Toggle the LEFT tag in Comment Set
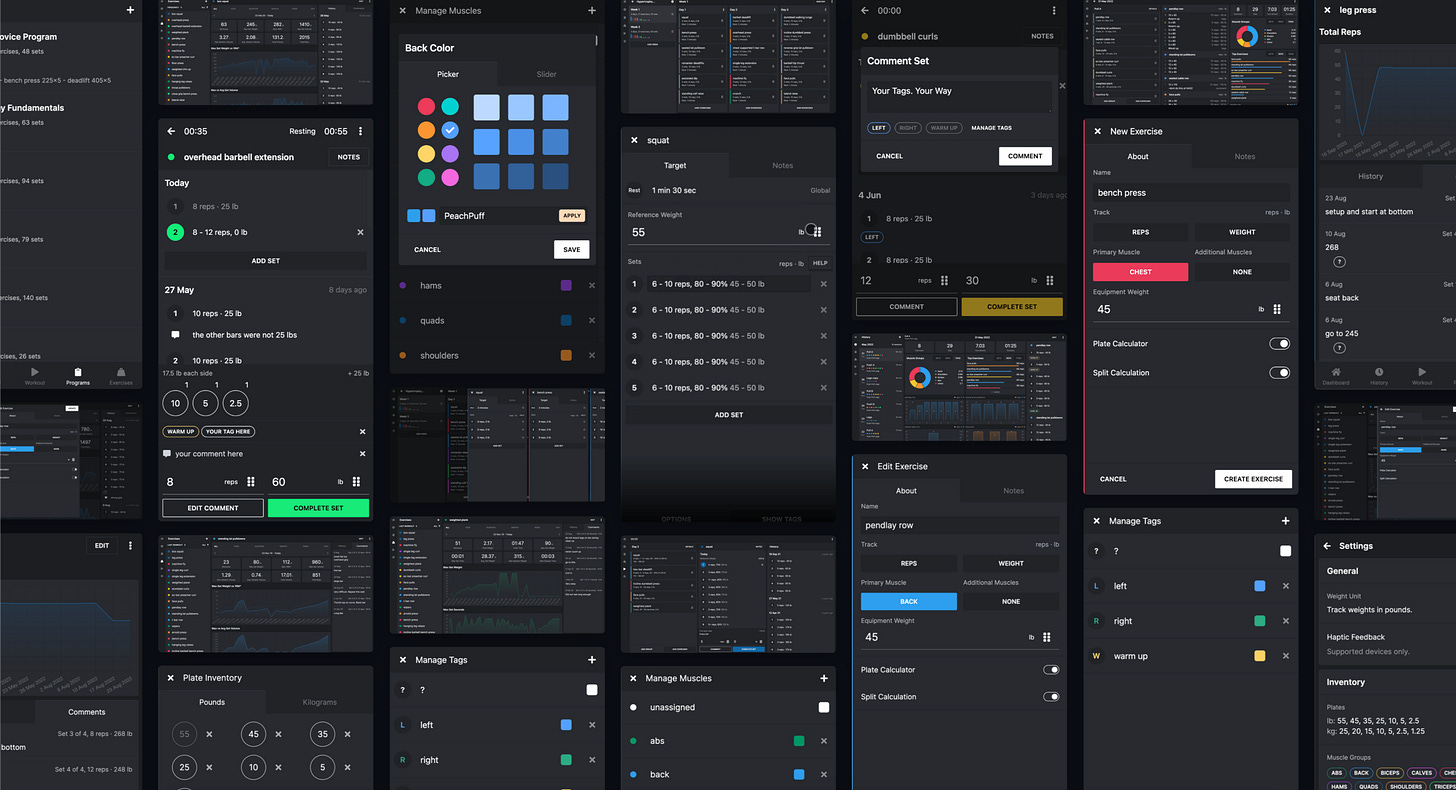The height and width of the screenshot is (790, 1456). click(879, 128)
